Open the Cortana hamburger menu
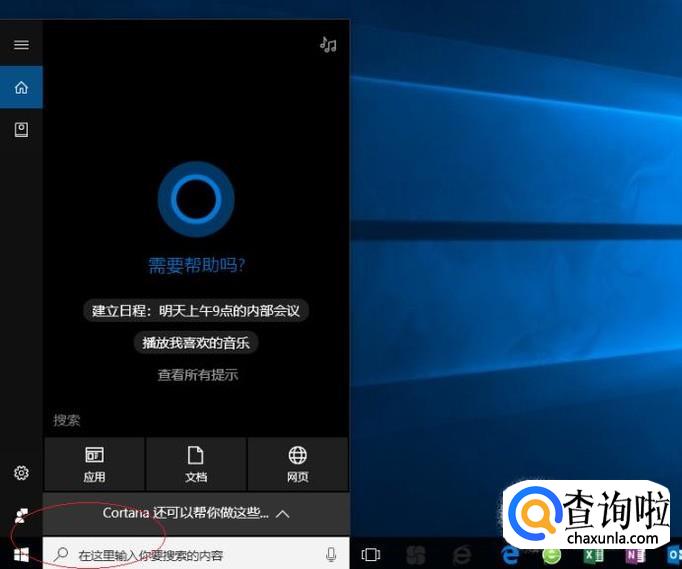682x569 pixels. pyautogui.click(x=21, y=44)
